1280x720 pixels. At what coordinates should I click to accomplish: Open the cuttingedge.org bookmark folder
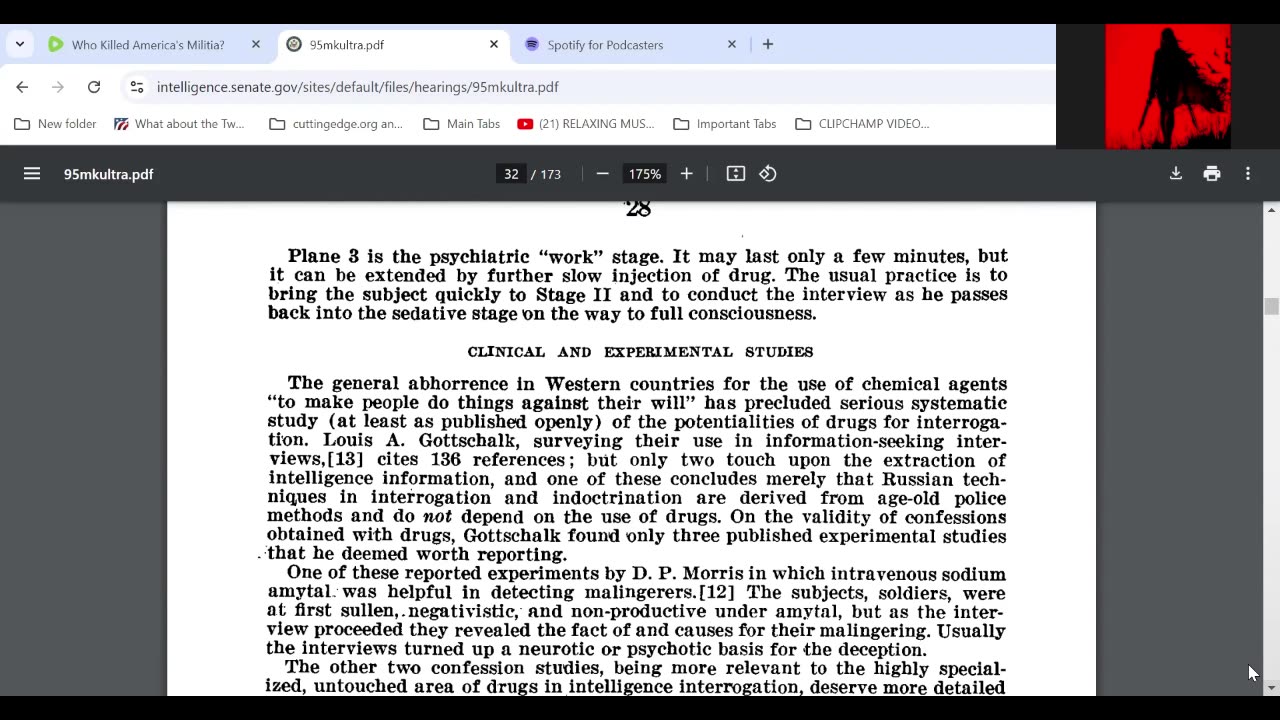click(x=336, y=124)
